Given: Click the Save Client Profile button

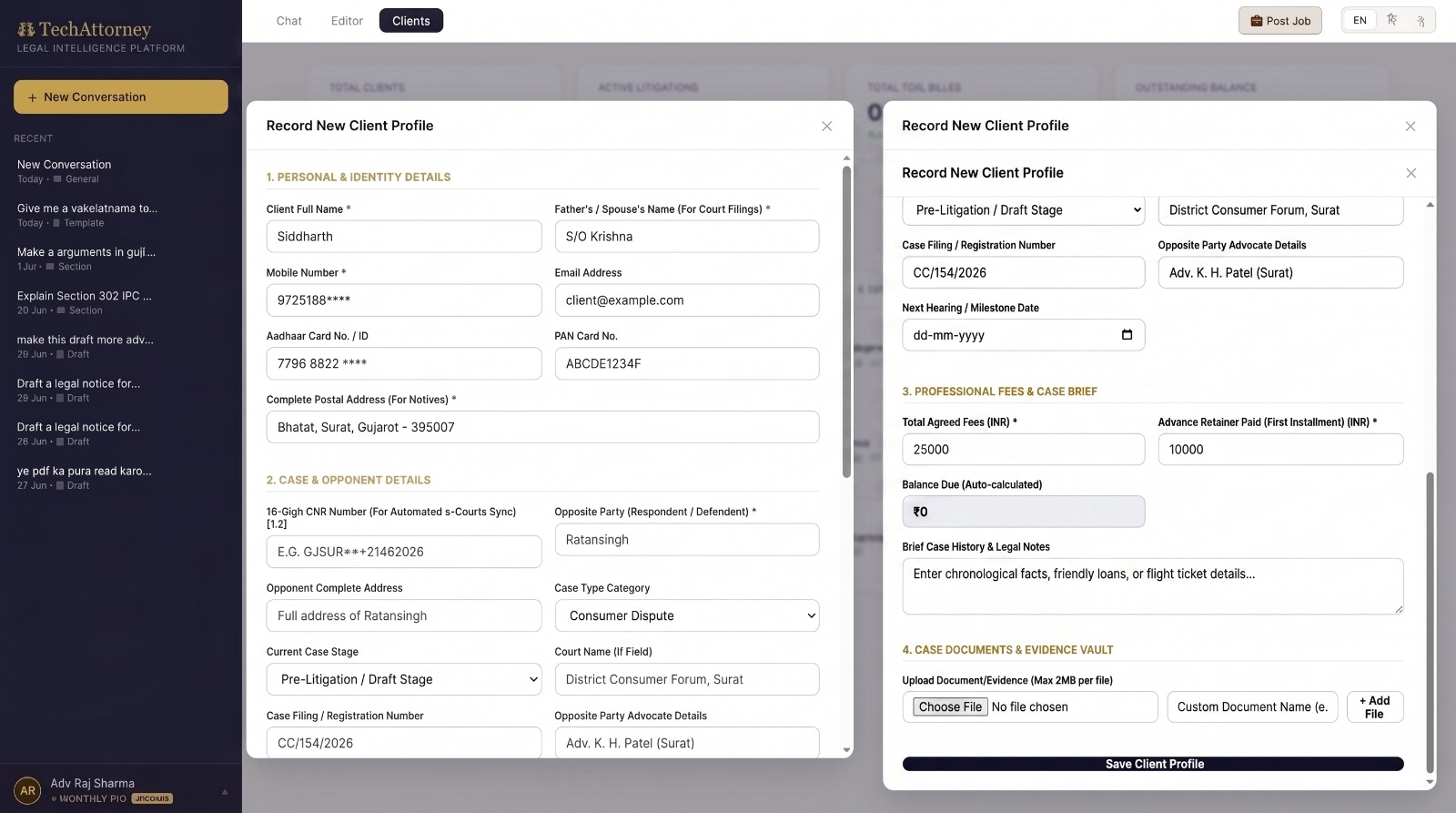Looking at the screenshot, I should click(x=1153, y=764).
